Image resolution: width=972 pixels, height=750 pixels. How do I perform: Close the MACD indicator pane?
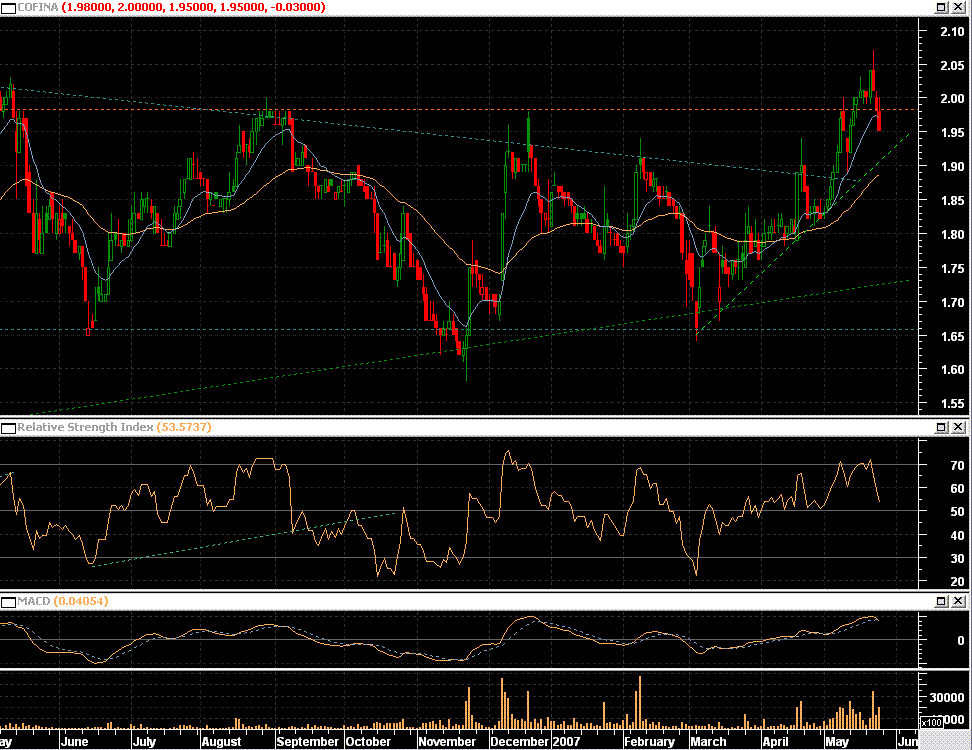pyautogui.click(x=958, y=601)
